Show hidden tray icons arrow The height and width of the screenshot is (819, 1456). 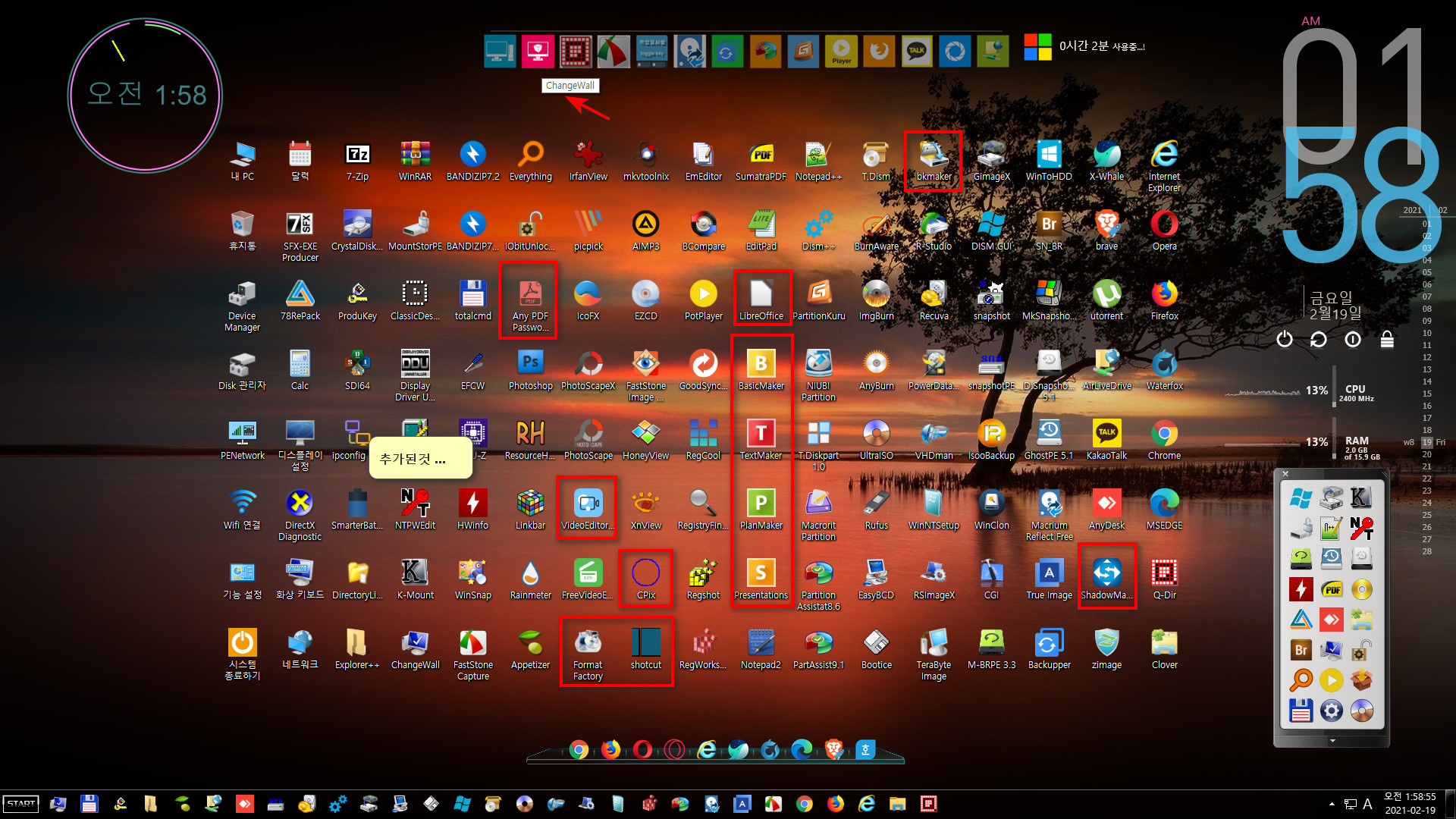coord(1332,804)
